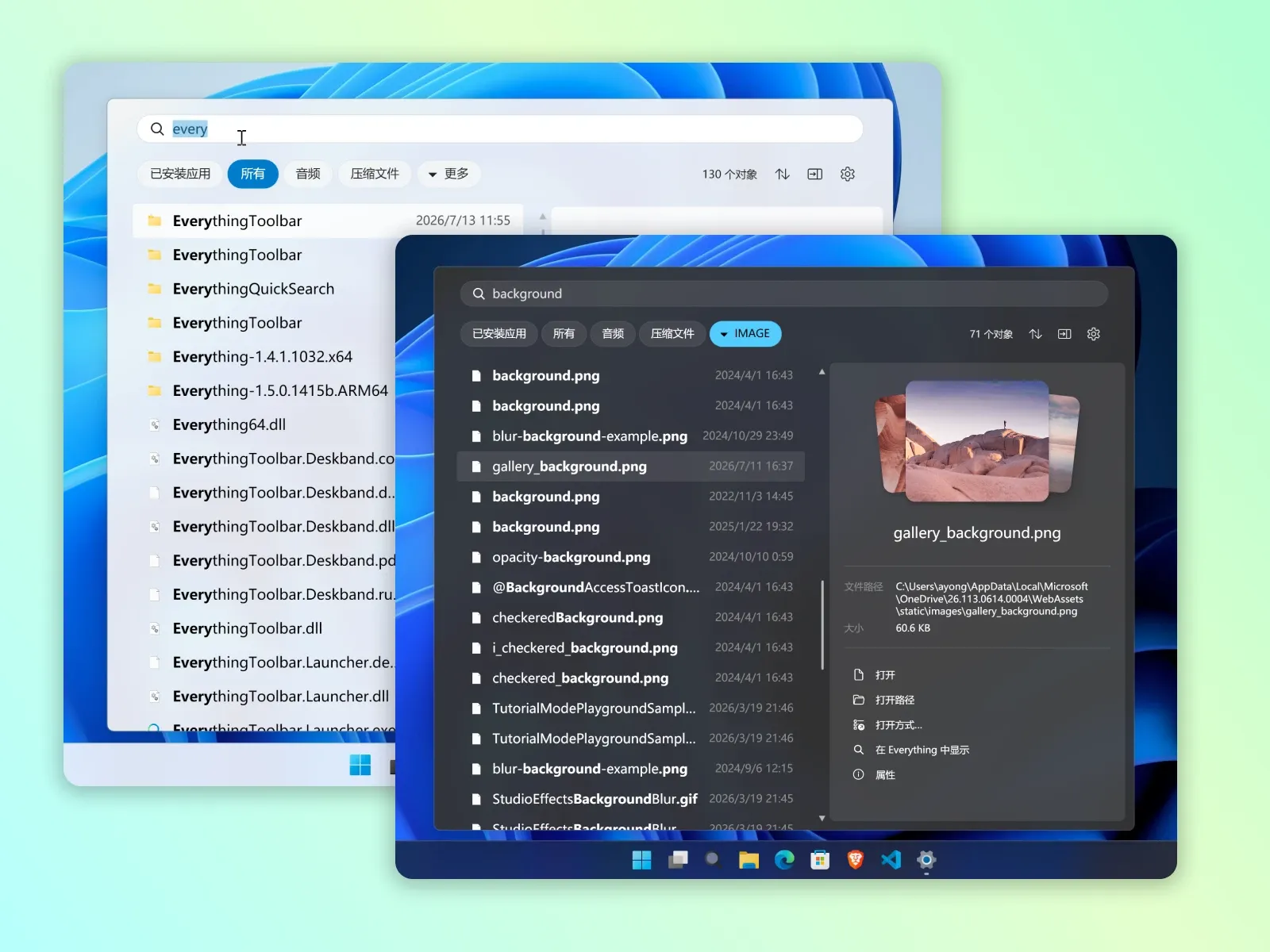
Task: Expand 更多 filter dropdown in light window
Action: coord(448,174)
